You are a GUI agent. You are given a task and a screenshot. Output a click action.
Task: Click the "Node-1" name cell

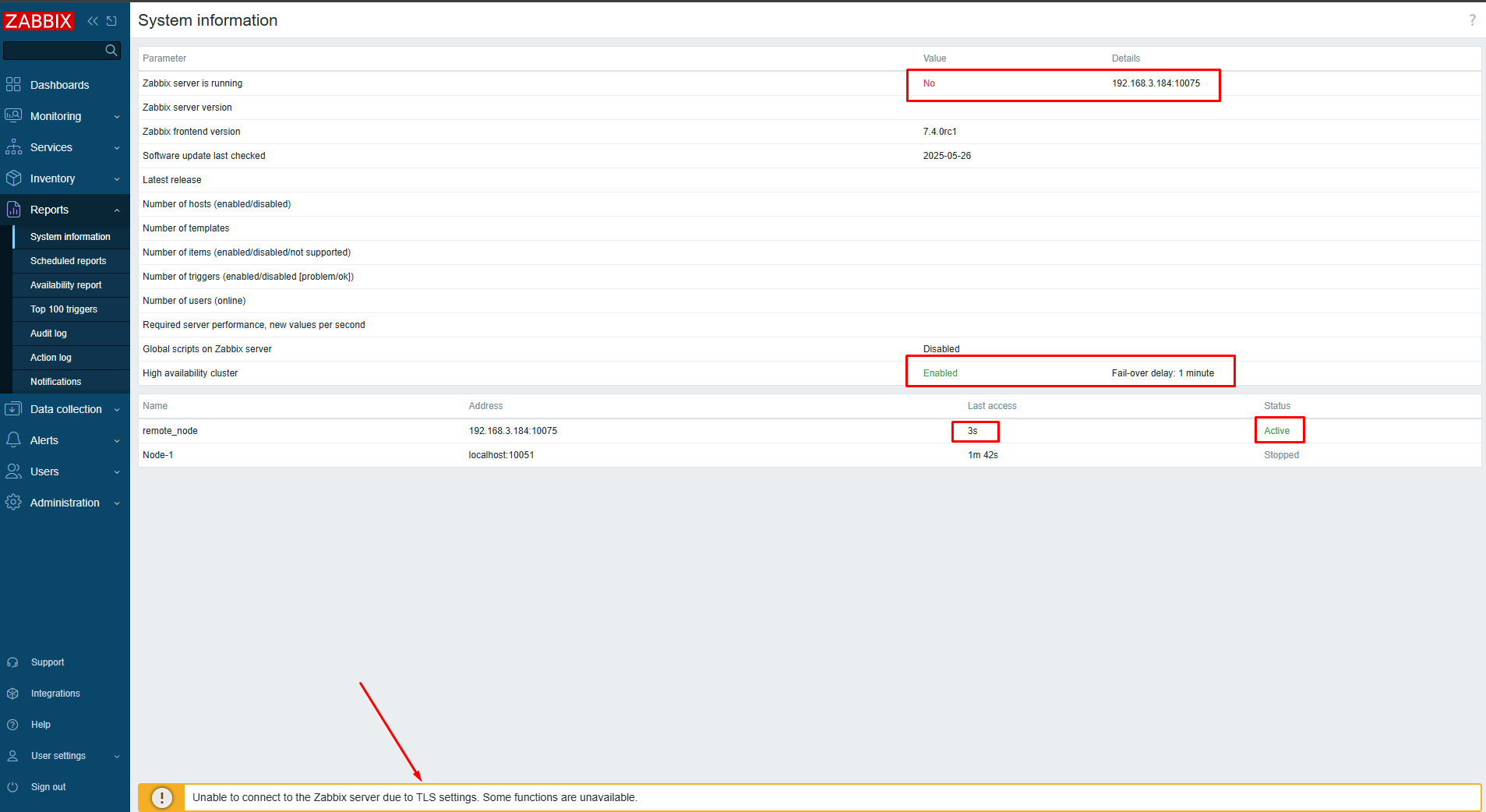[x=158, y=455]
